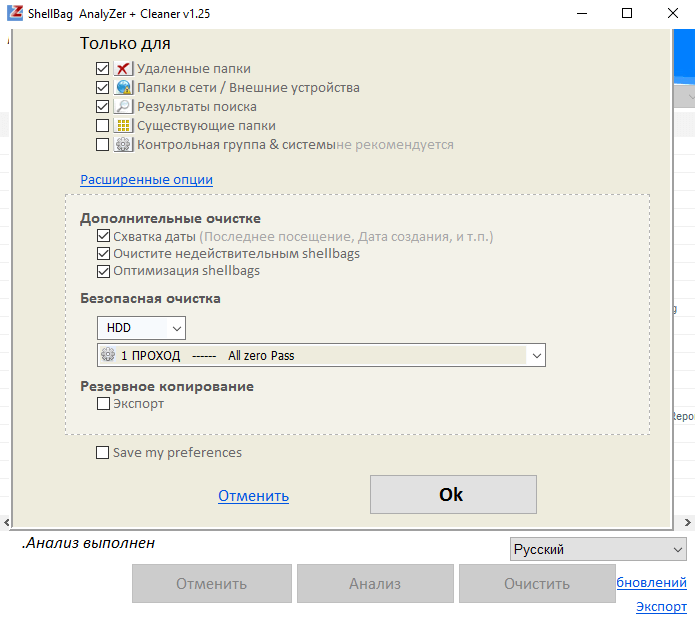Enable the Существующие папки checkbox

tap(102, 126)
